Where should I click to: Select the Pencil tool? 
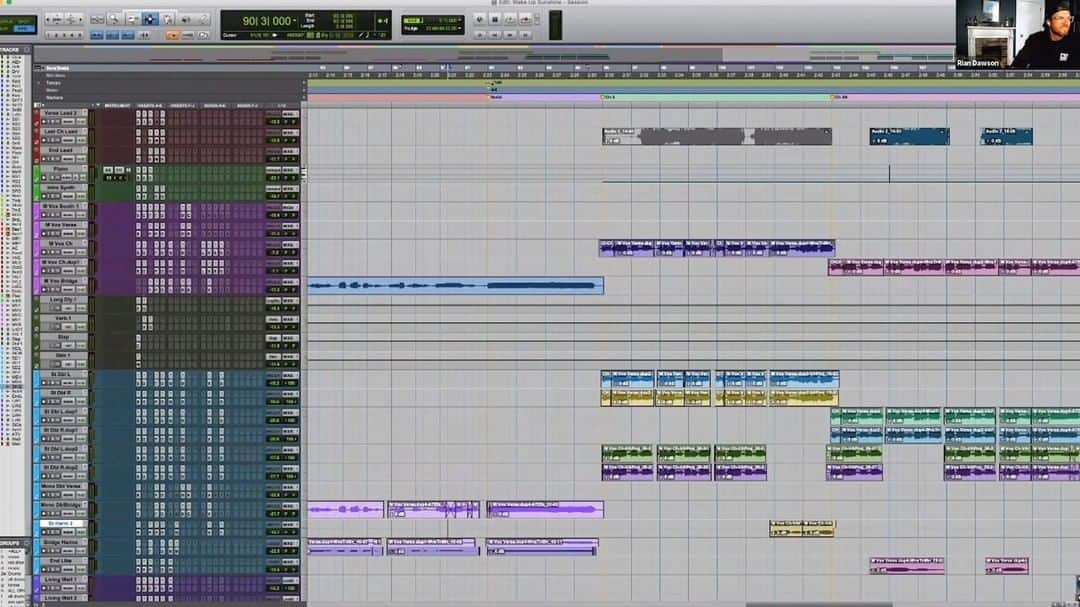[x=203, y=19]
